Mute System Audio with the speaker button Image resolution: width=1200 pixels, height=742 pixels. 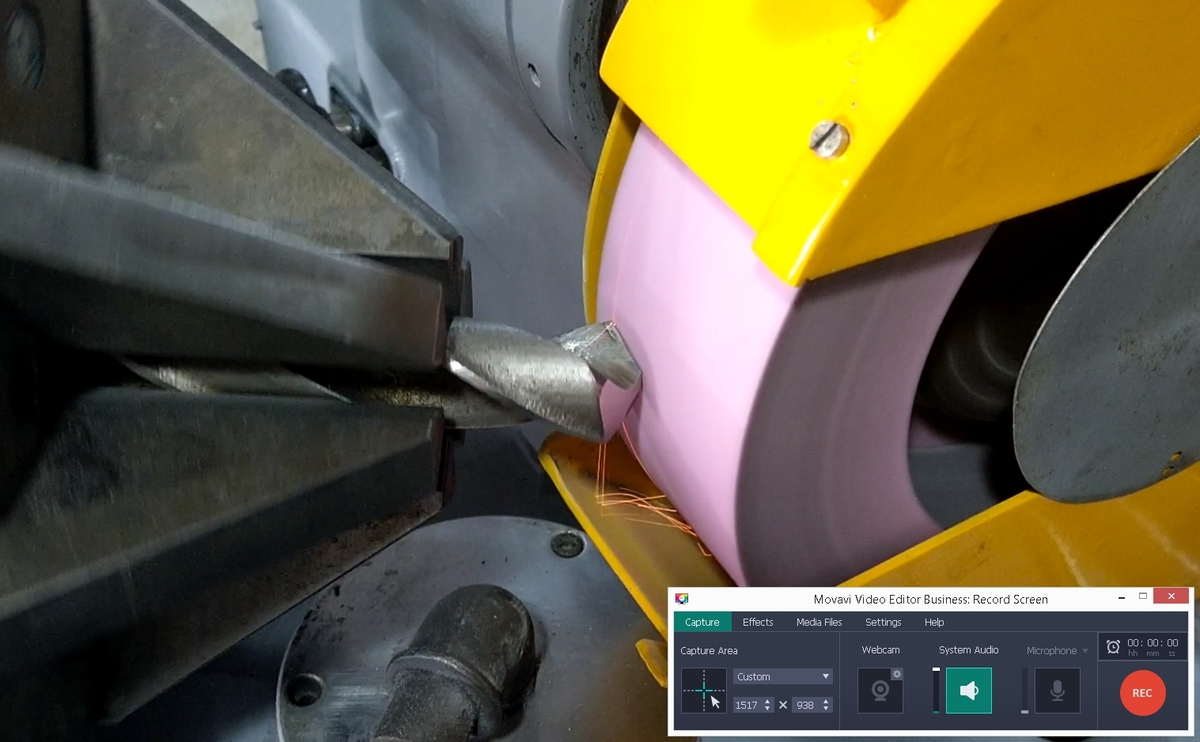(968, 691)
